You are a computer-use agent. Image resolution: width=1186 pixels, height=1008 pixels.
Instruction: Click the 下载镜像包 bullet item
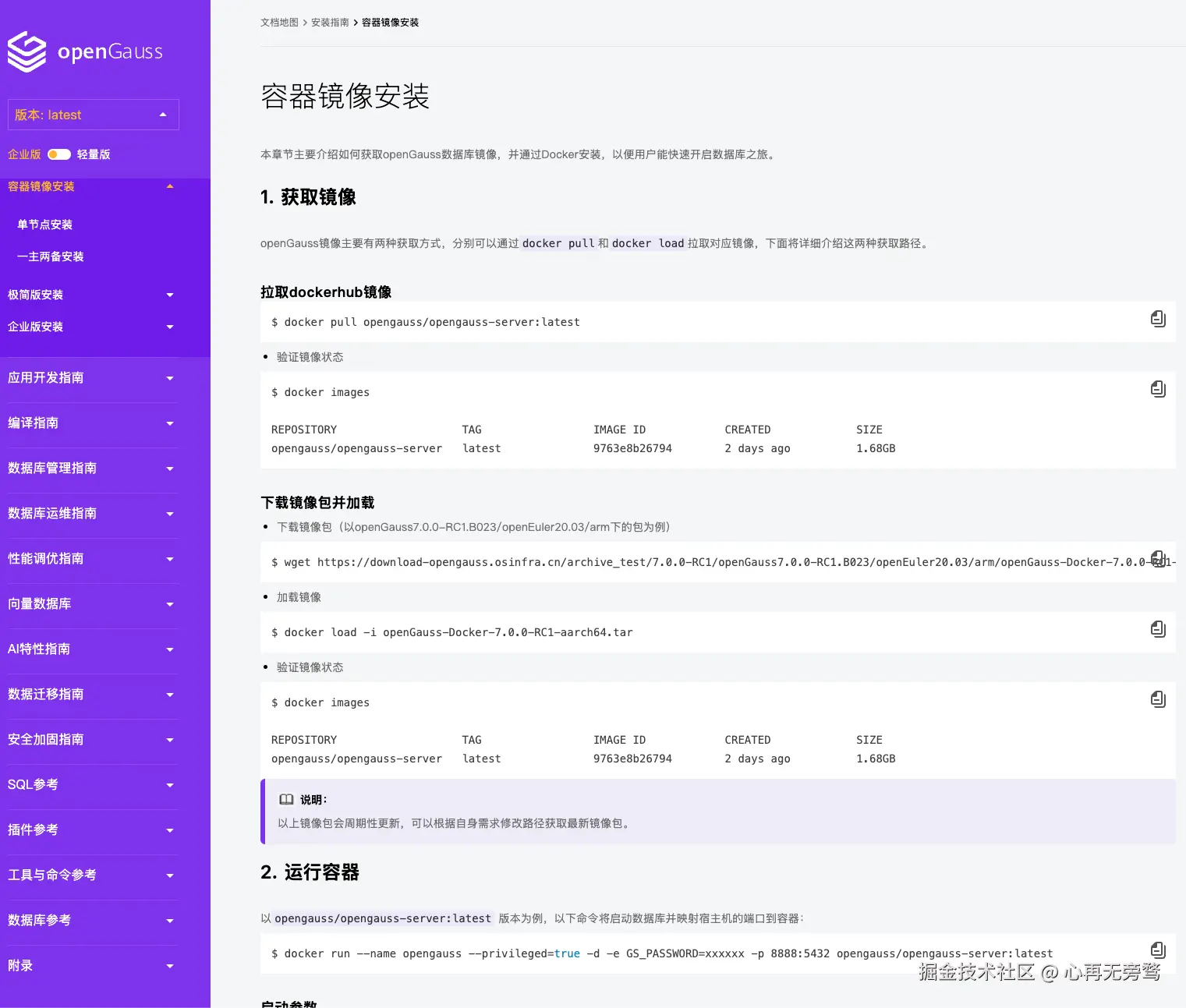click(473, 527)
